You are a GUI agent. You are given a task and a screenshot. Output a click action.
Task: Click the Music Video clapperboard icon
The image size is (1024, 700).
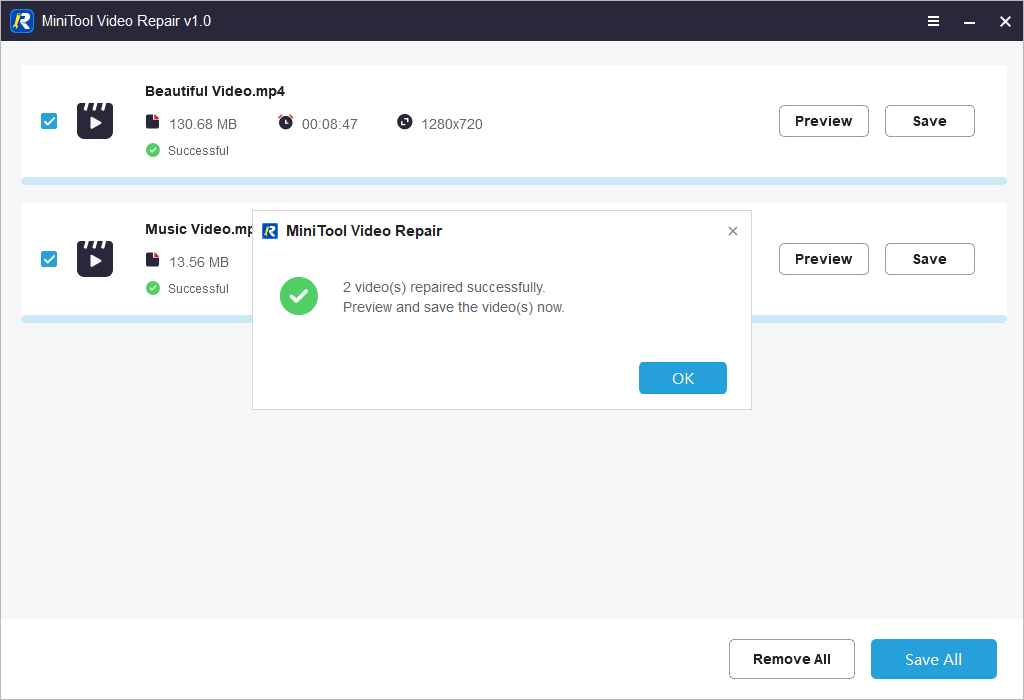[95, 259]
